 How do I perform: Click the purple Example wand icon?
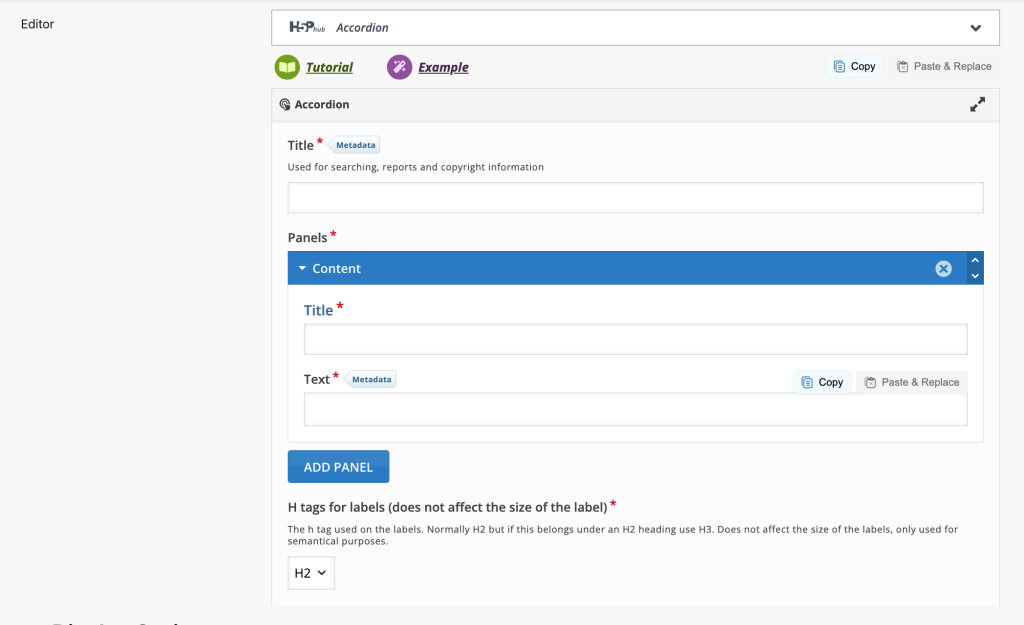coord(399,67)
